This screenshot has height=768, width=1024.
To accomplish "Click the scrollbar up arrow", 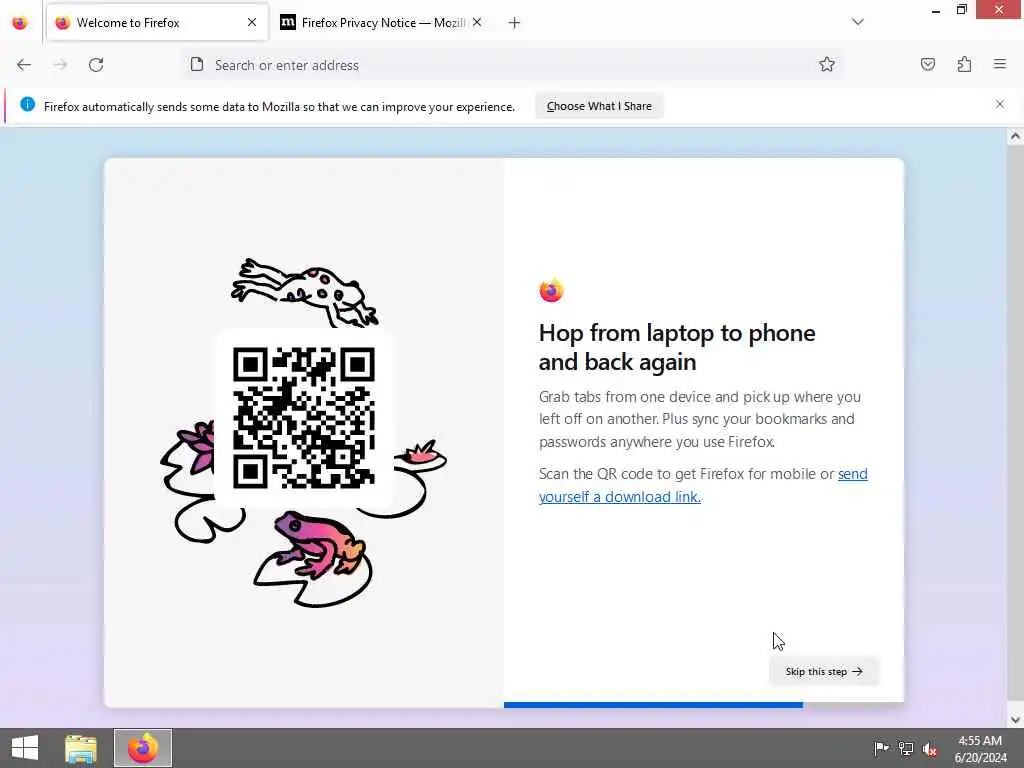I will point(1015,136).
